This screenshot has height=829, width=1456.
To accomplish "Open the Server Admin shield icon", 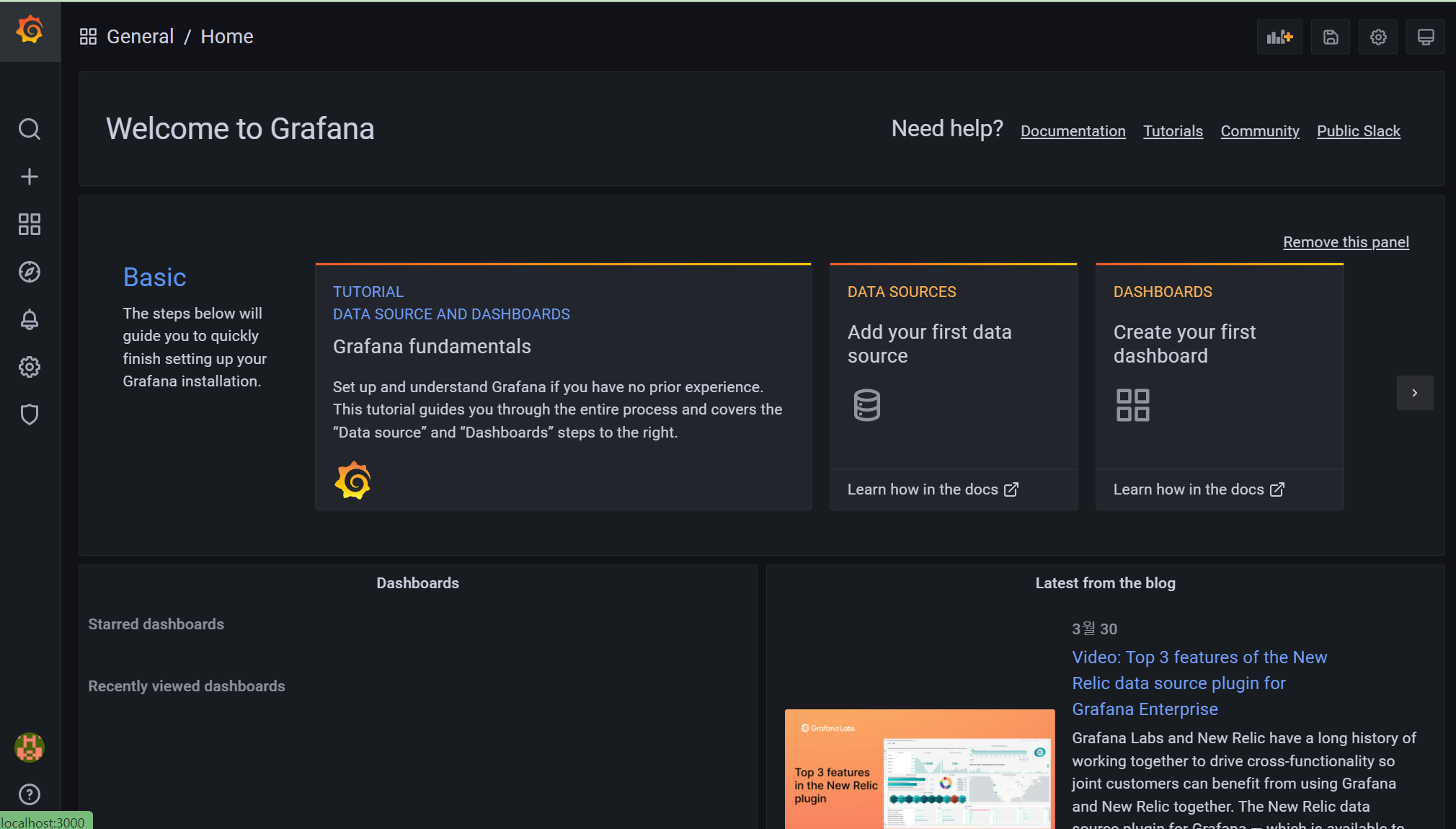I will tap(30, 414).
